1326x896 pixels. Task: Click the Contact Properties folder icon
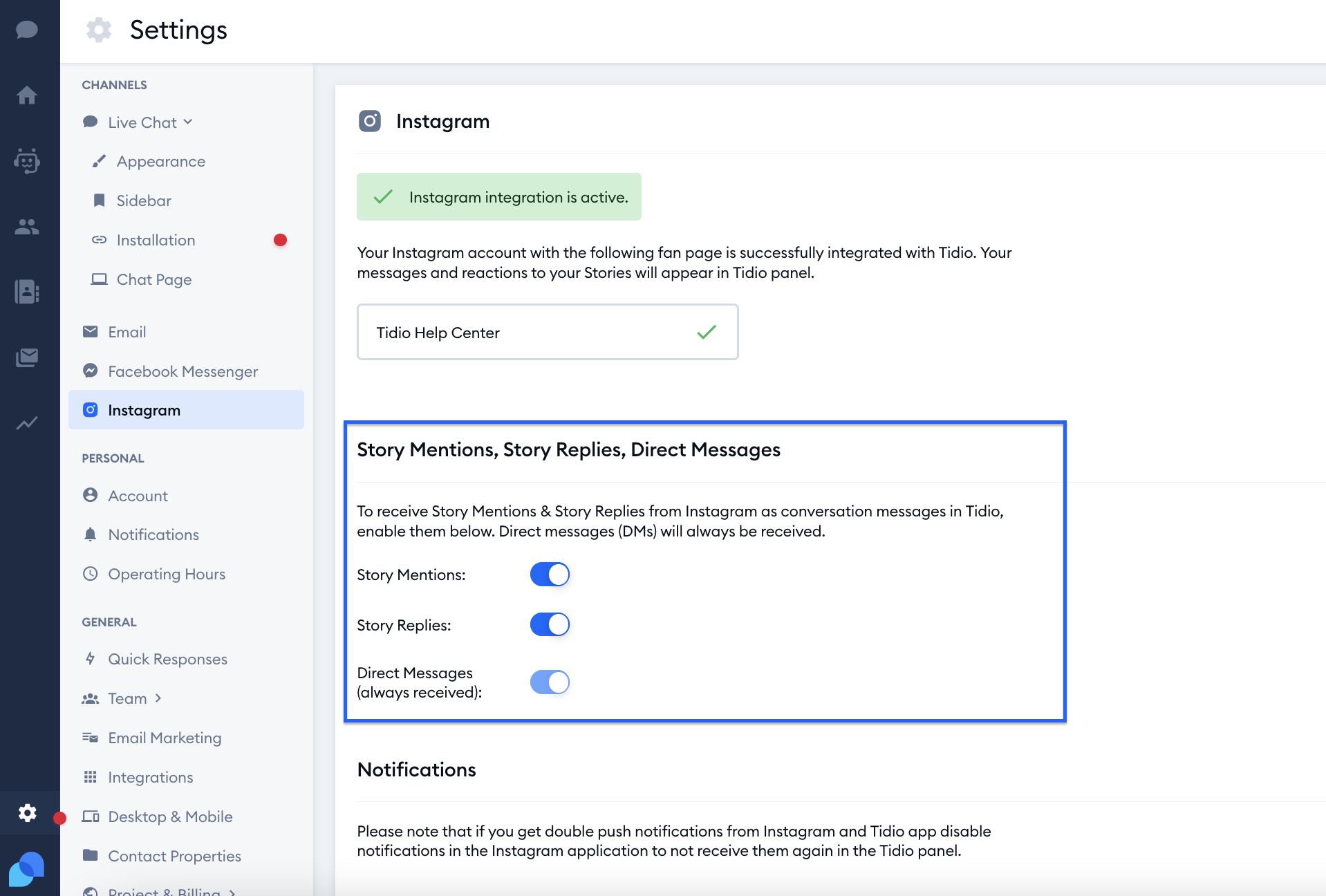(x=90, y=855)
